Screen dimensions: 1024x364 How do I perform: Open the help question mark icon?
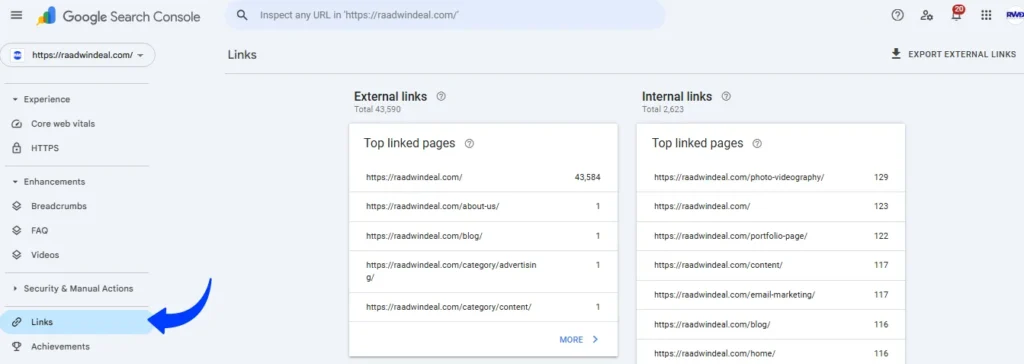pyautogui.click(x=897, y=15)
